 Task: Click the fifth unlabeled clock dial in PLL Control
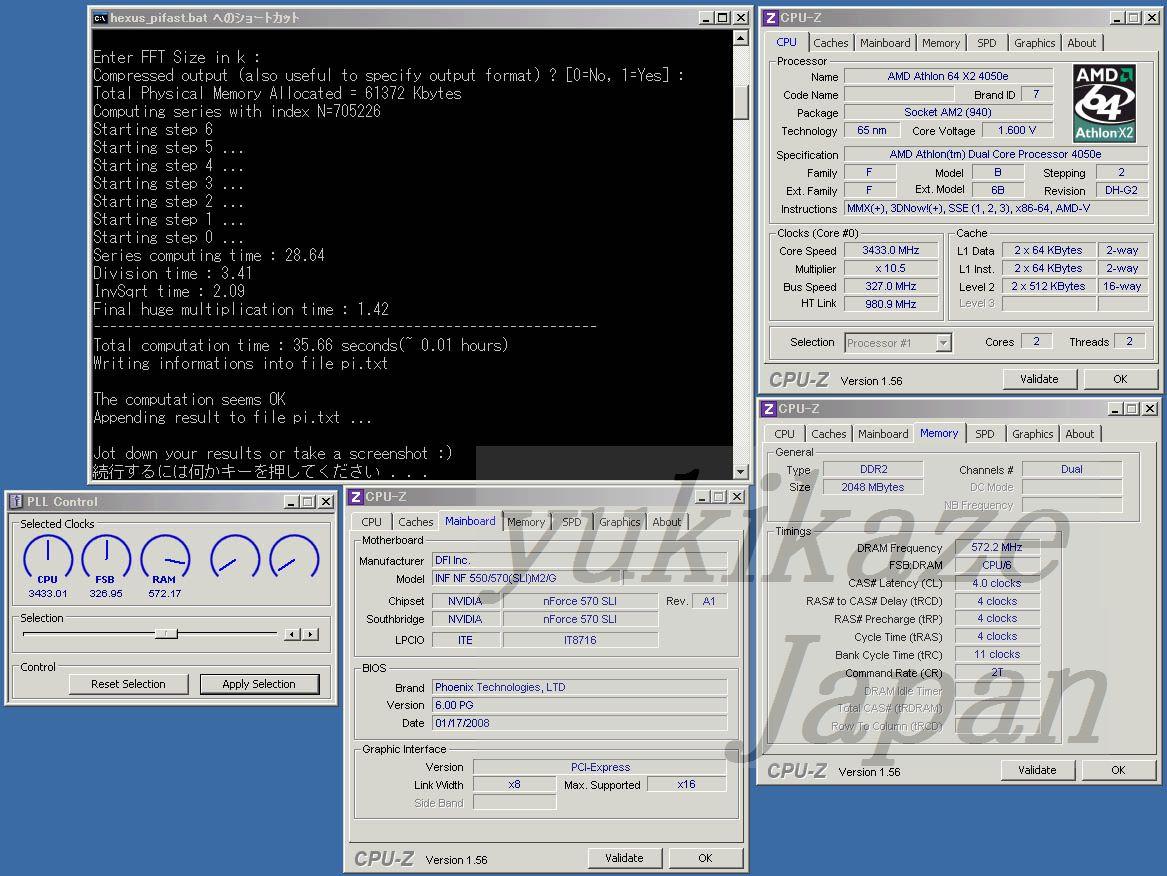(x=294, y=557)
